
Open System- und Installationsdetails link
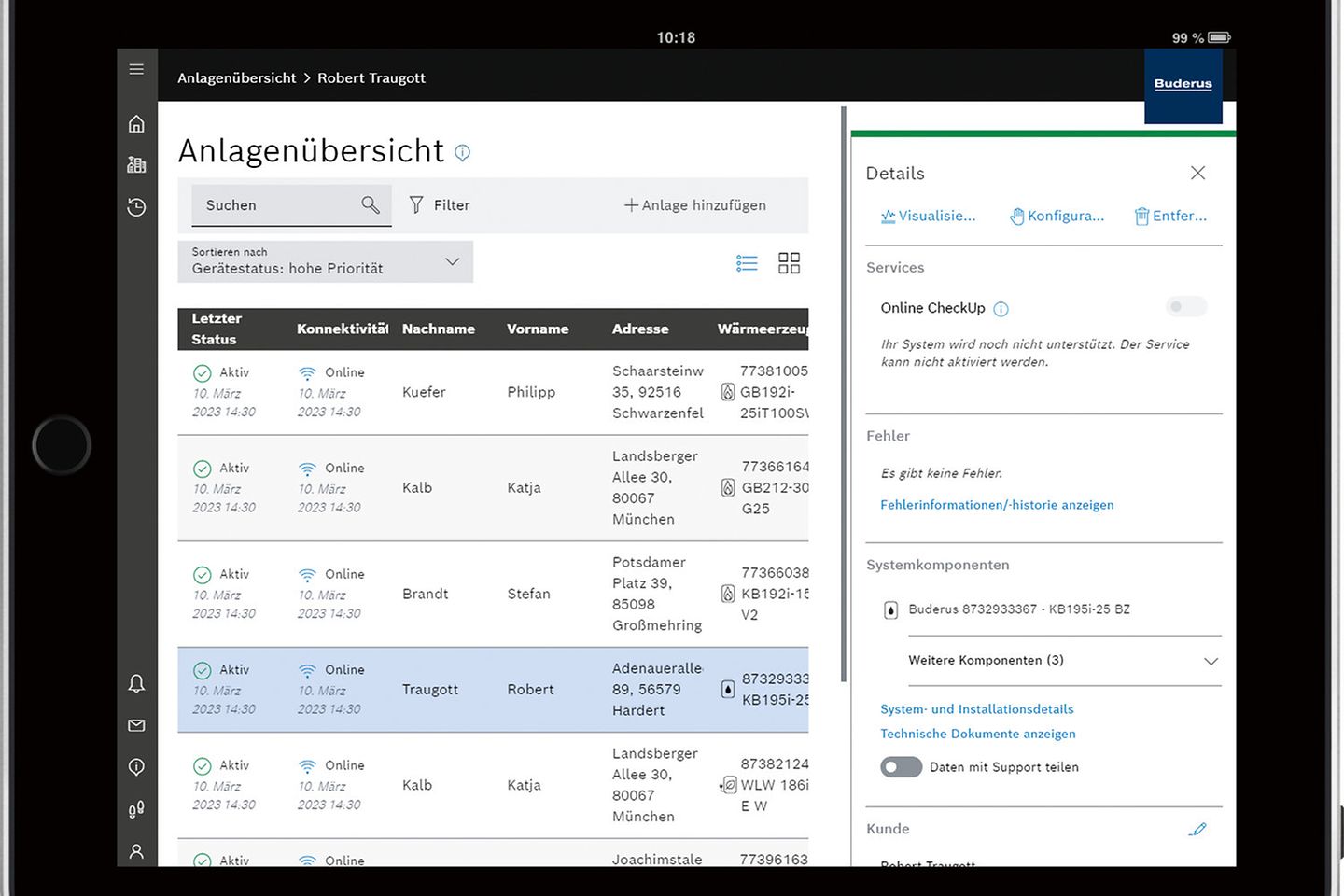[977, 709]
